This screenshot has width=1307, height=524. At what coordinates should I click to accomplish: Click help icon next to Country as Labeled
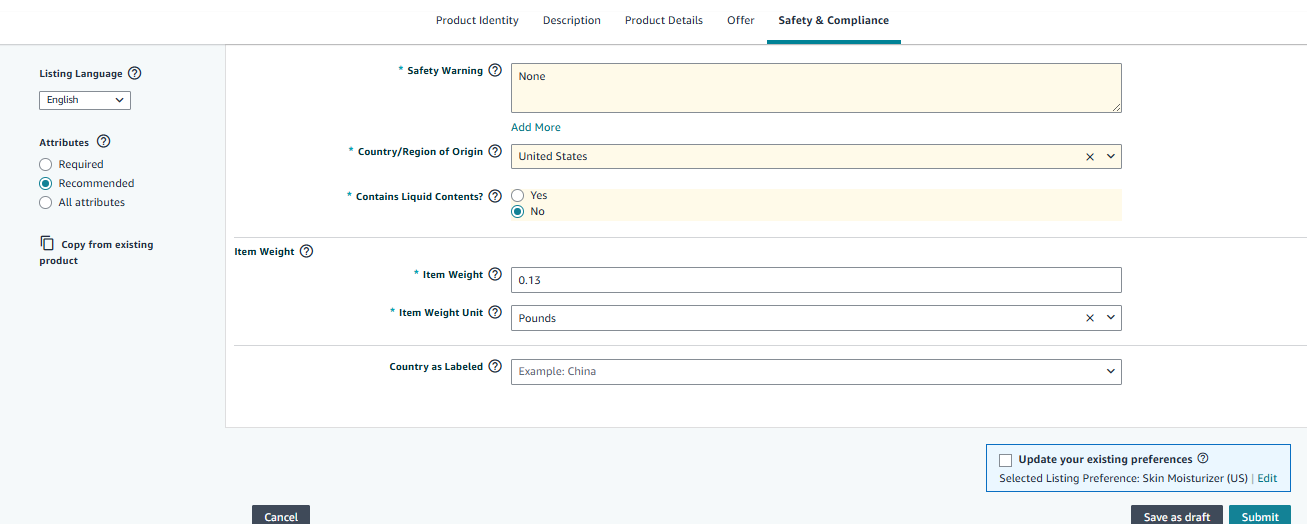tap(495, 367)
